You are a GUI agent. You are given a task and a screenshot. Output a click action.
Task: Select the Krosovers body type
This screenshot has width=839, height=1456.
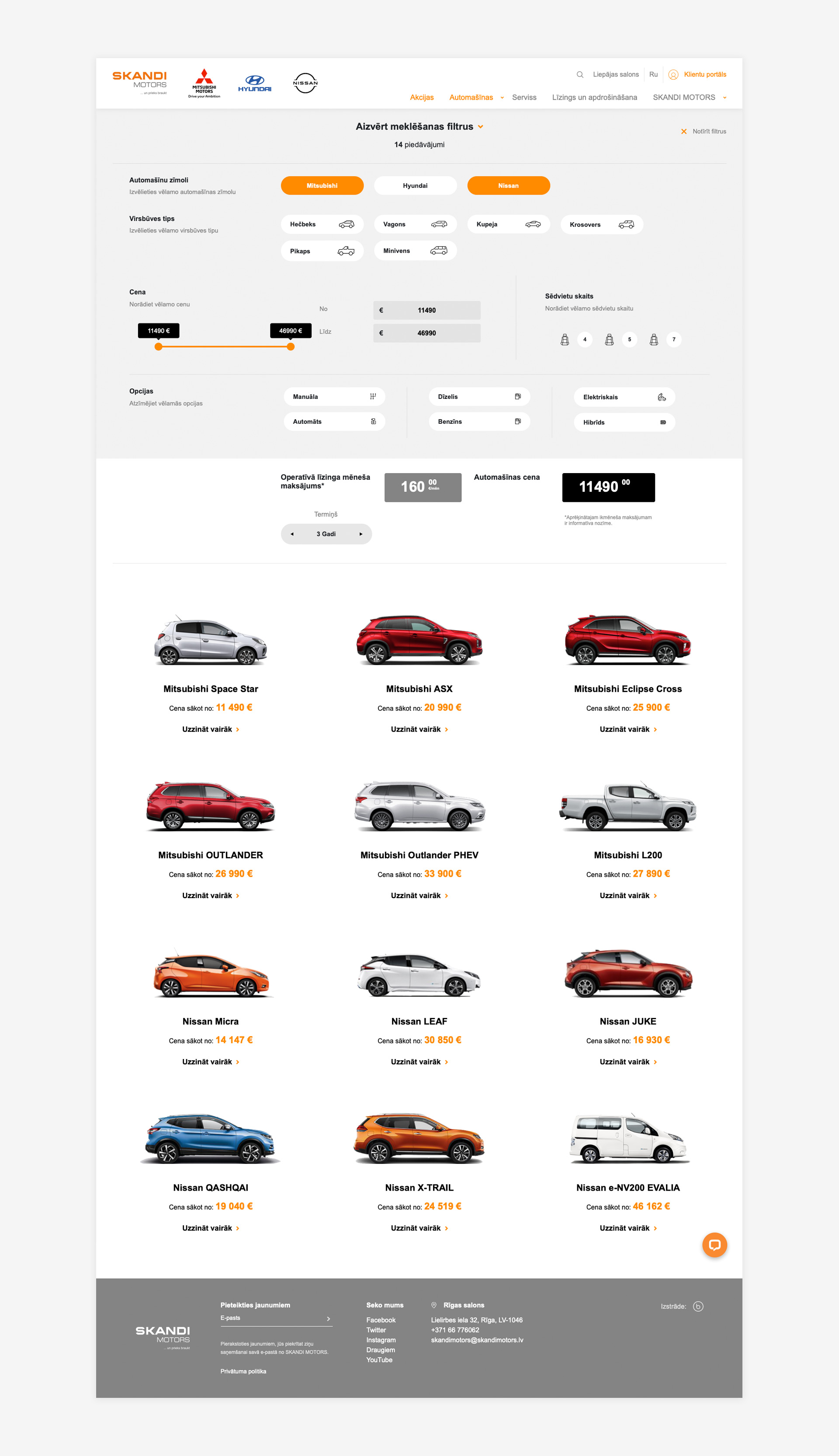coord(602,224)
